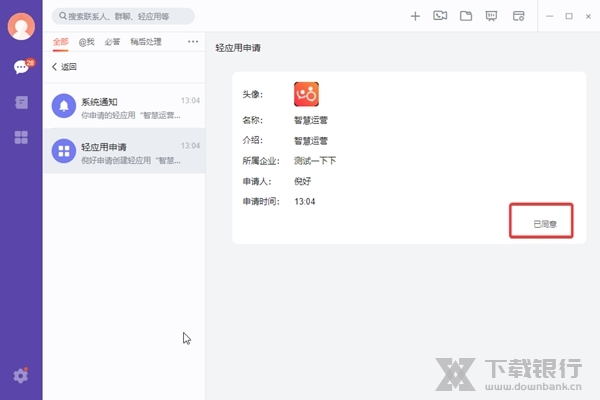Click the 介绍 value 智慧运营

point(311,141)
